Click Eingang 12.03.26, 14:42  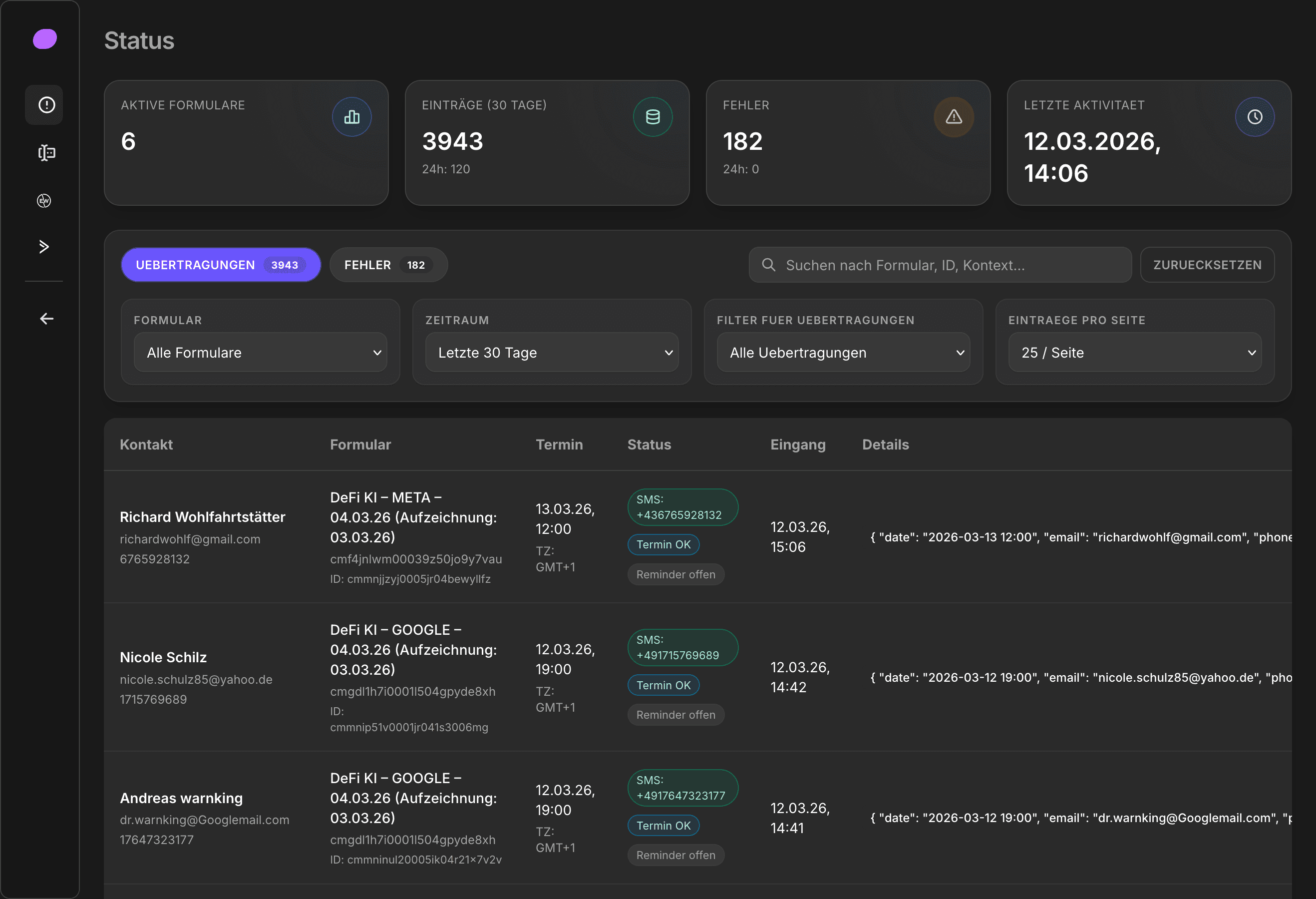[800, 678]
